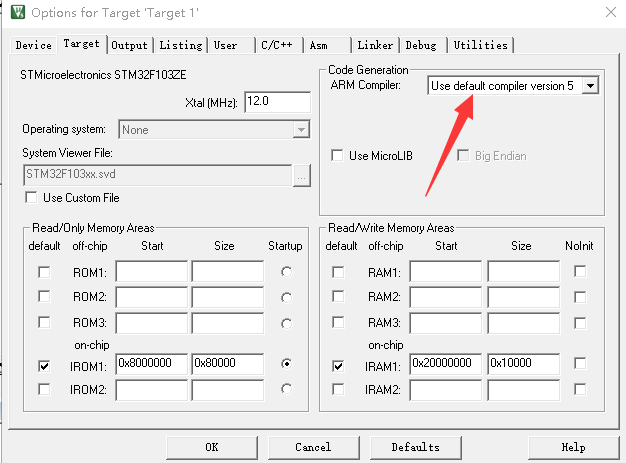The width and height of the screenshot is (626, 463).
Task: Close the Options for Target dialog
Action: pos(611,12)
